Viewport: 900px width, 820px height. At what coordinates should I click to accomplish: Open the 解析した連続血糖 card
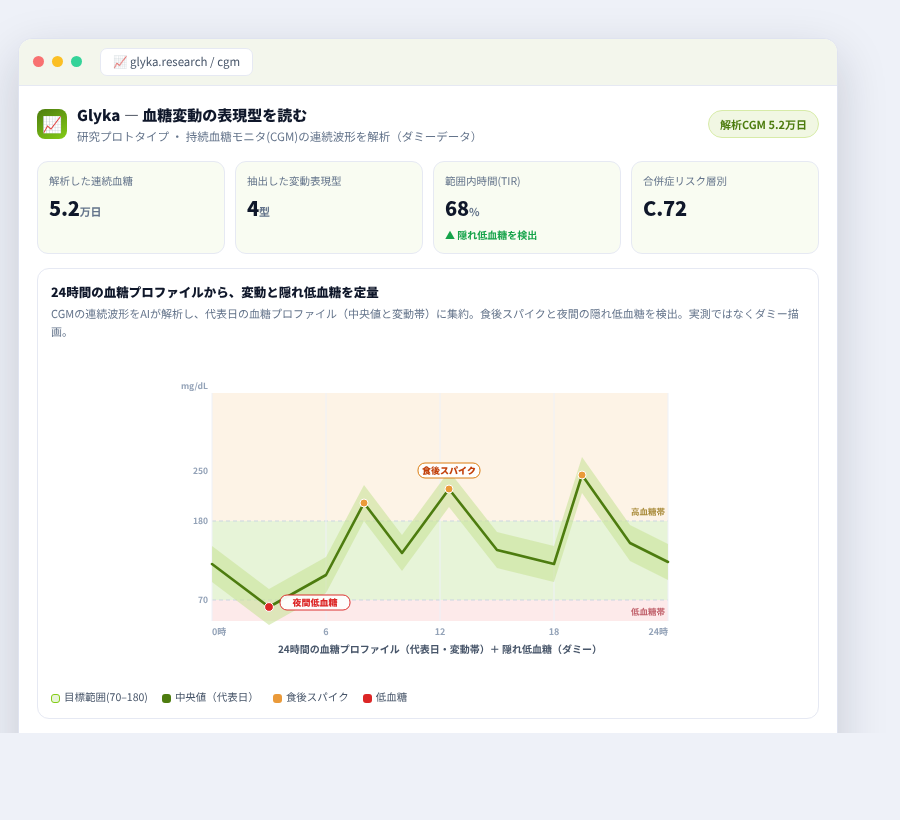[x=131, y=207]
